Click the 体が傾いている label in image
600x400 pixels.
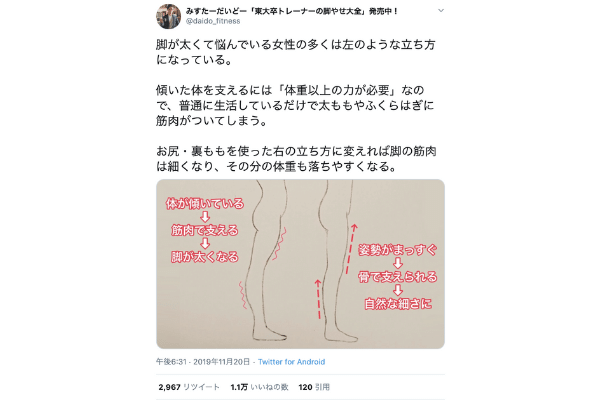[205, 203]
